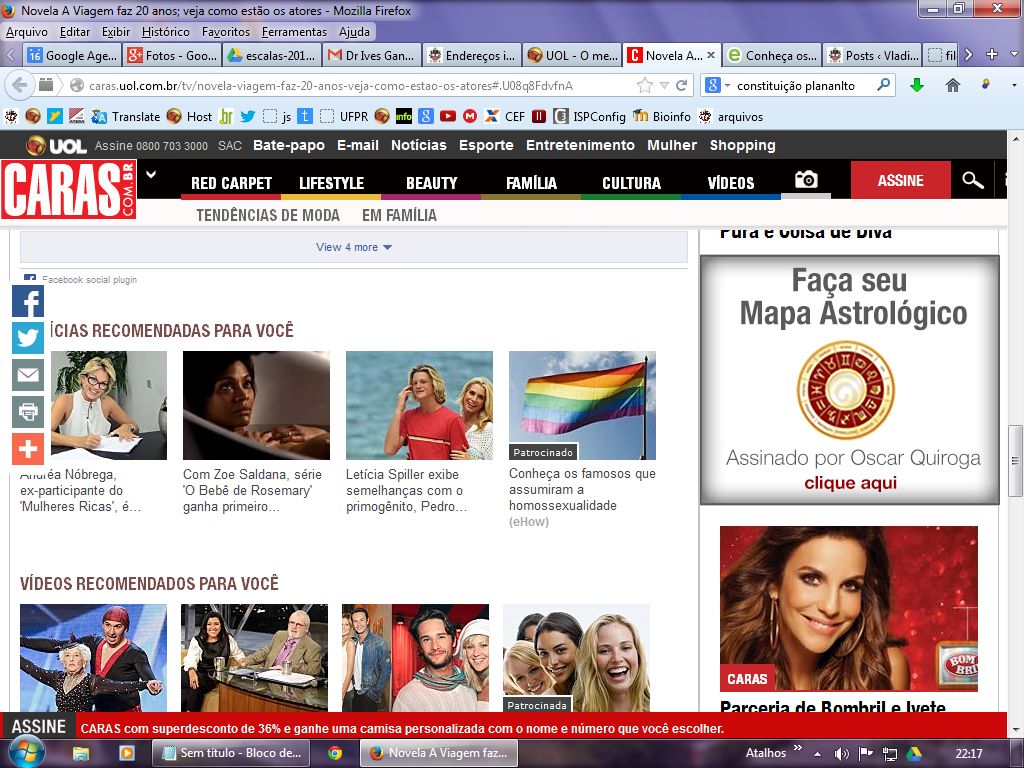Expand the View 4 more comments dropdown
This screenshot has height=768, width=1024.
click(353, 247)
